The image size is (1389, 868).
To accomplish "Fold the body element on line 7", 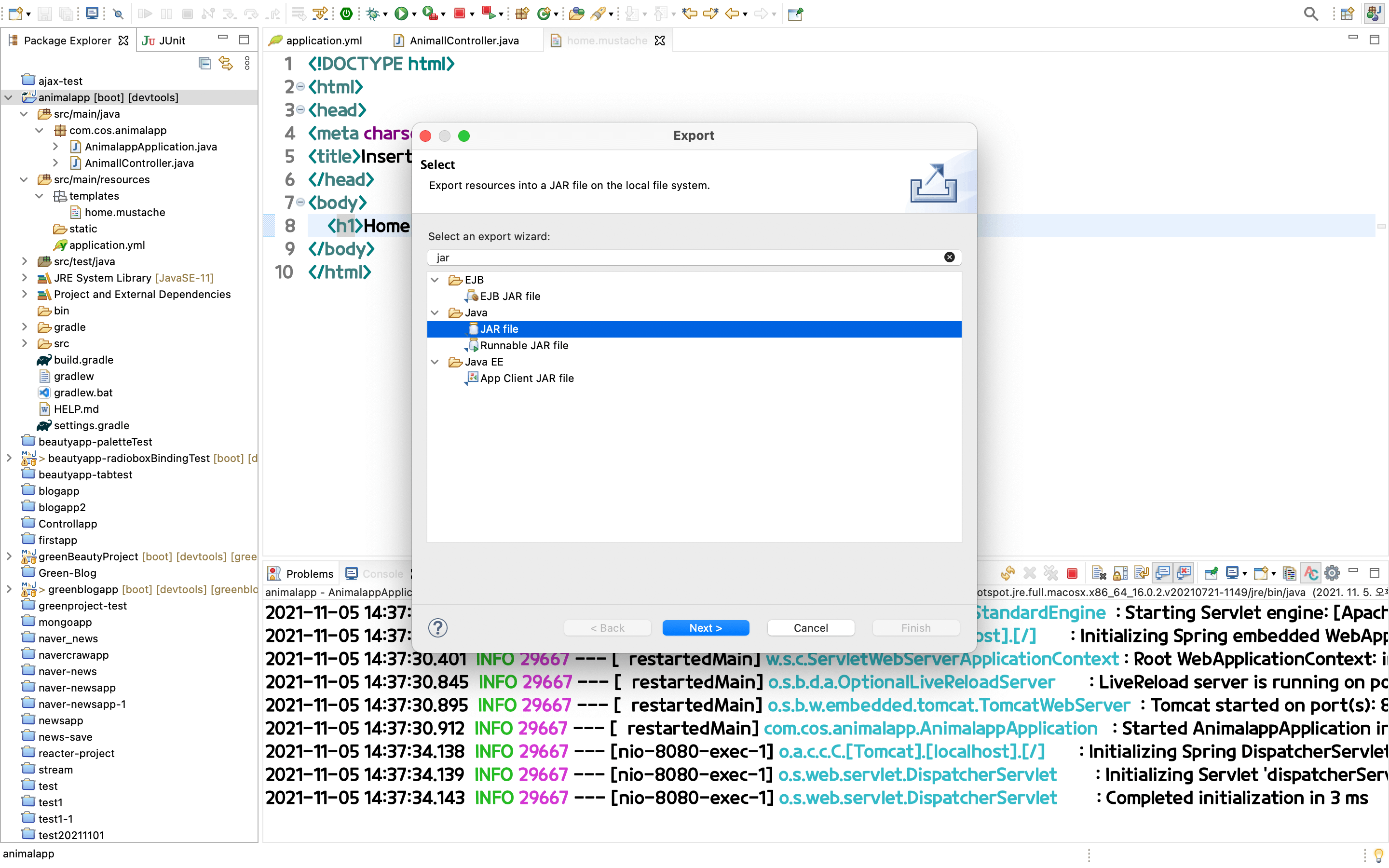I will pyautogui.click(x=300, y=202).
